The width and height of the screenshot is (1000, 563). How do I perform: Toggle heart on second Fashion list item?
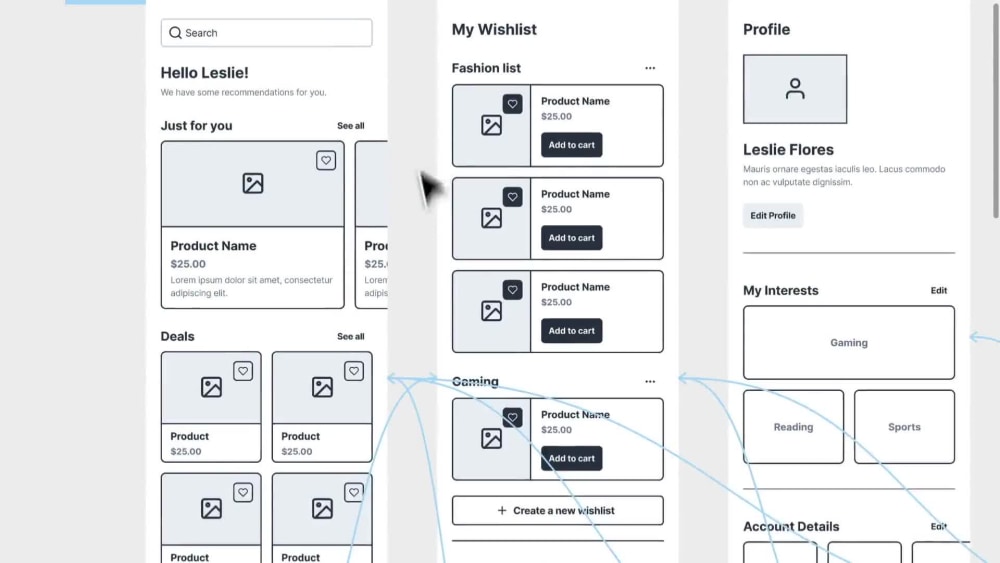(x=512, y=197)
